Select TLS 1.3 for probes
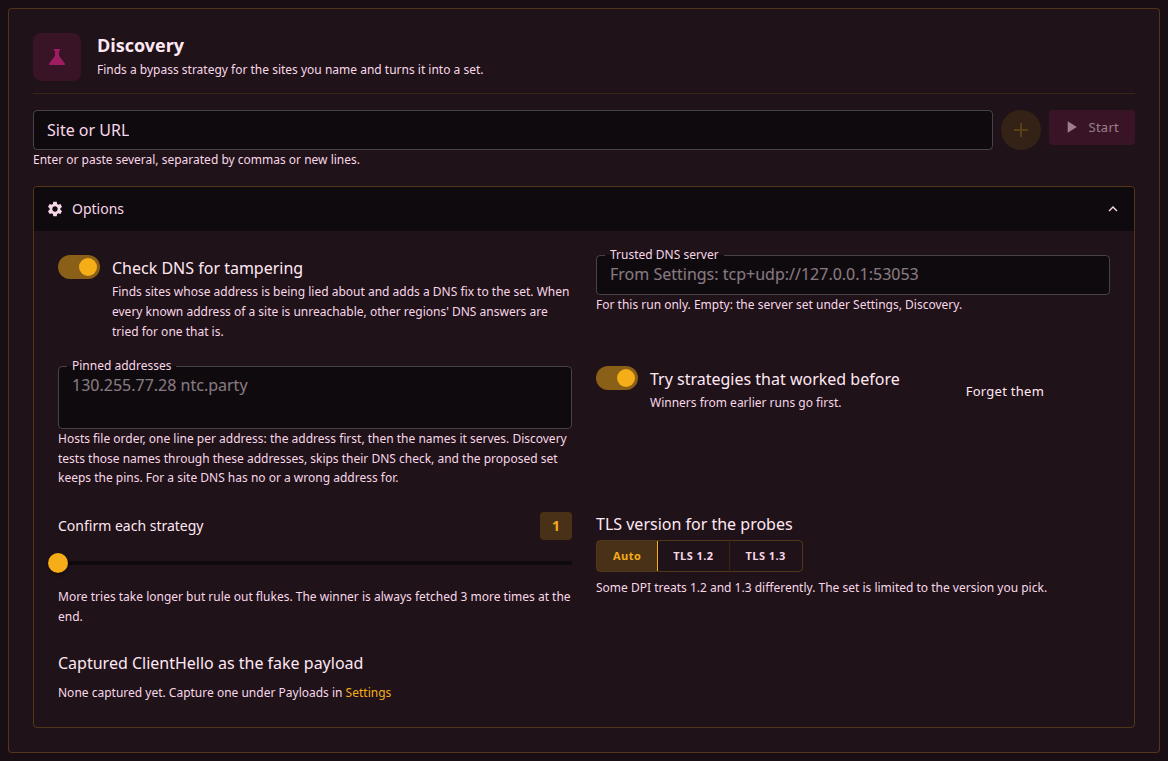This screenshot has height=761, width=1168. [x=765, y=555]
